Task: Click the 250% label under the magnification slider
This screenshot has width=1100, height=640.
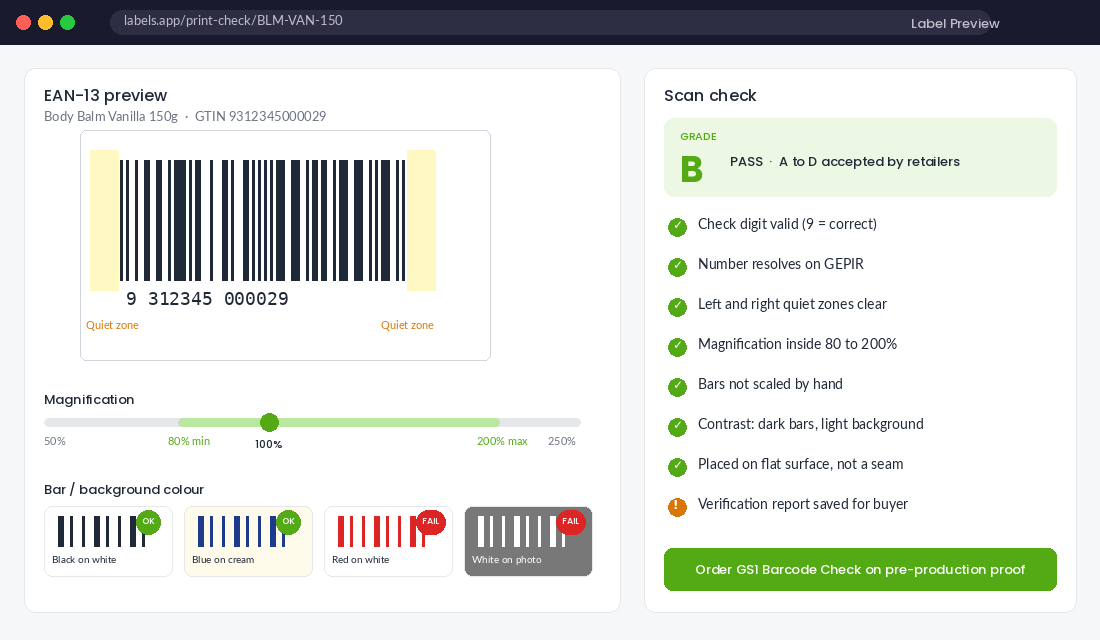Action: (x=562, y=441)
